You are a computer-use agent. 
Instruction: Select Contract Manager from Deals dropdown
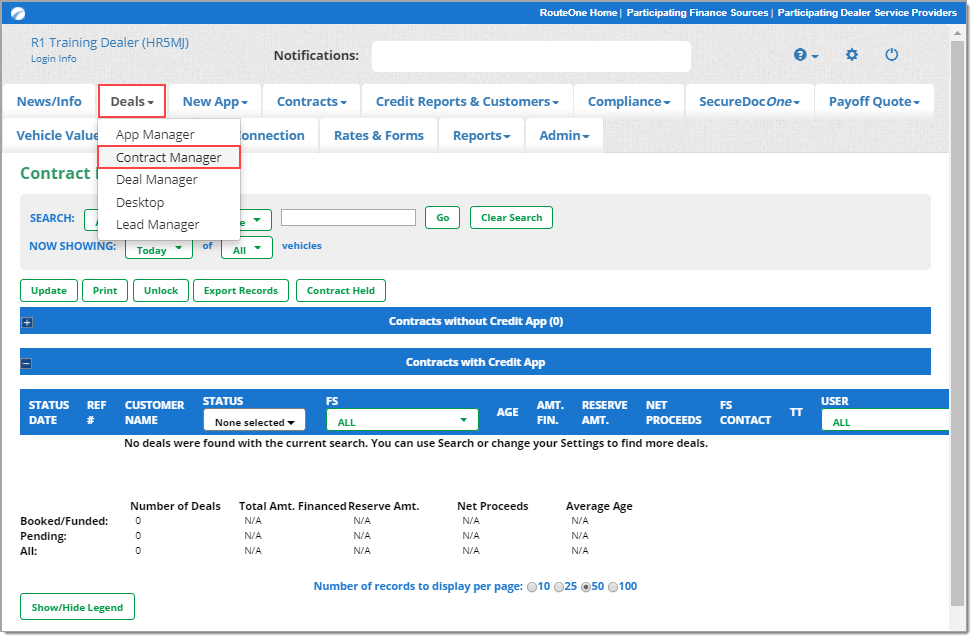168,158
